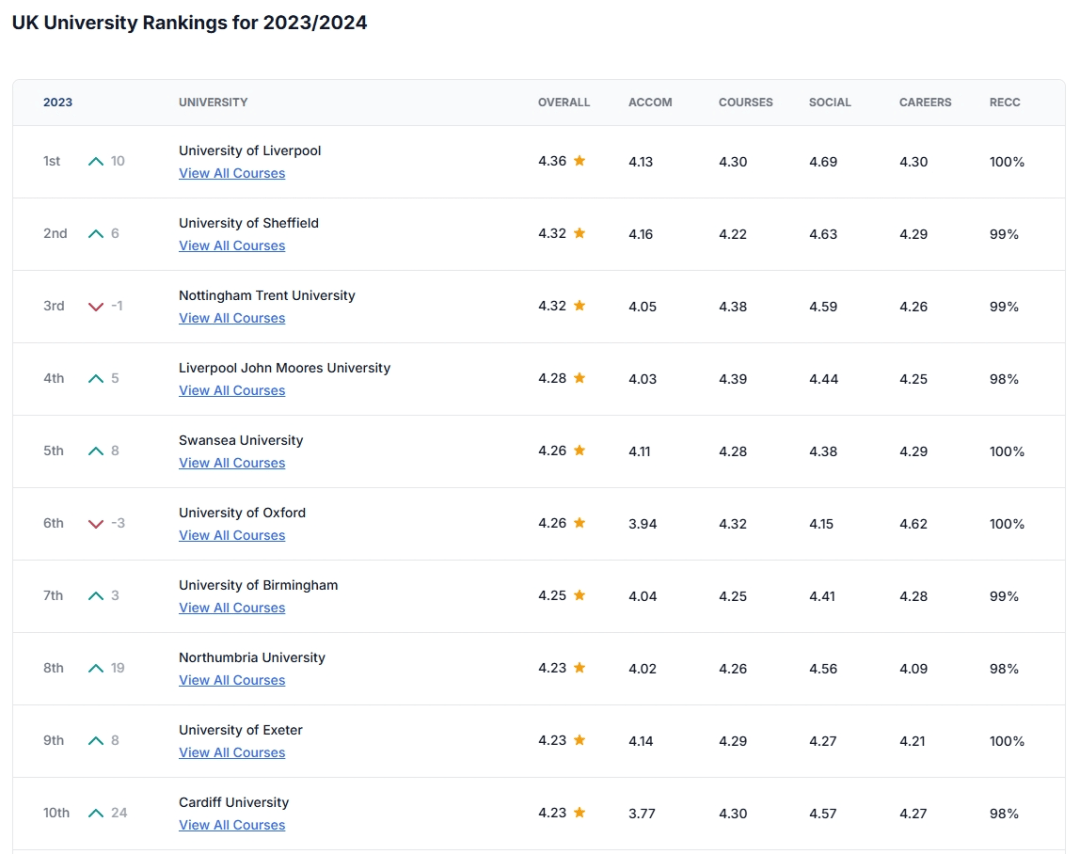Click the UNIVERSITY column header
This screenshot has width=1080, height=854.
[214, 102]
